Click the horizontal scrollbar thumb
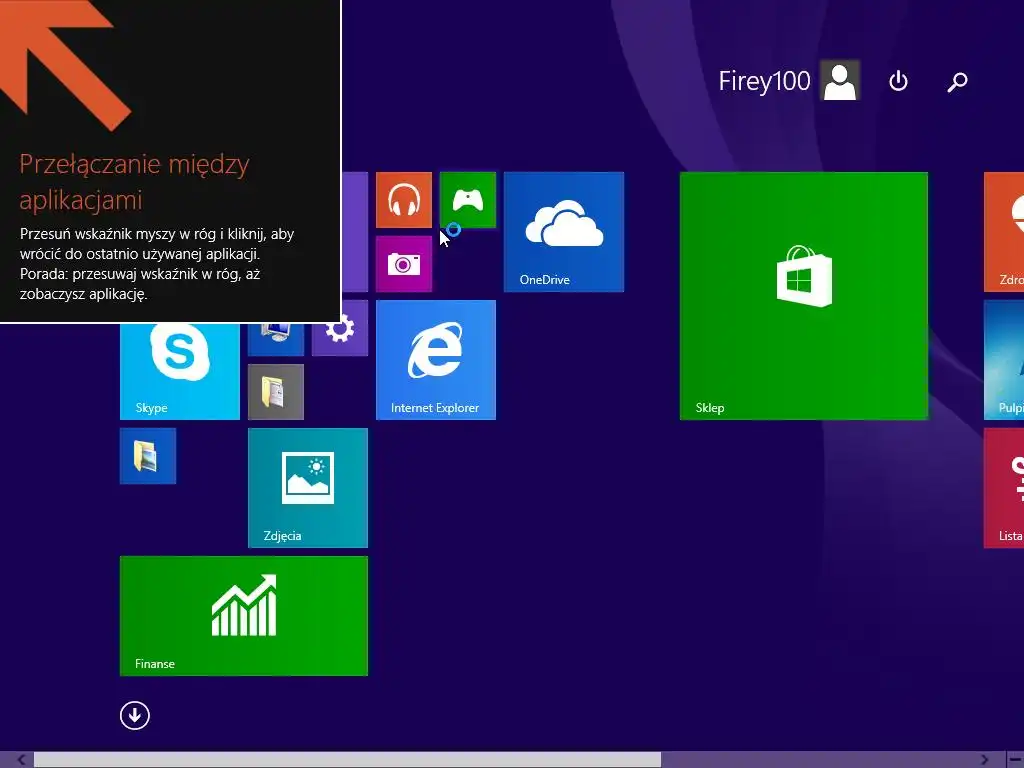Viewport: 1024px width, 768px height. point(347,760)
